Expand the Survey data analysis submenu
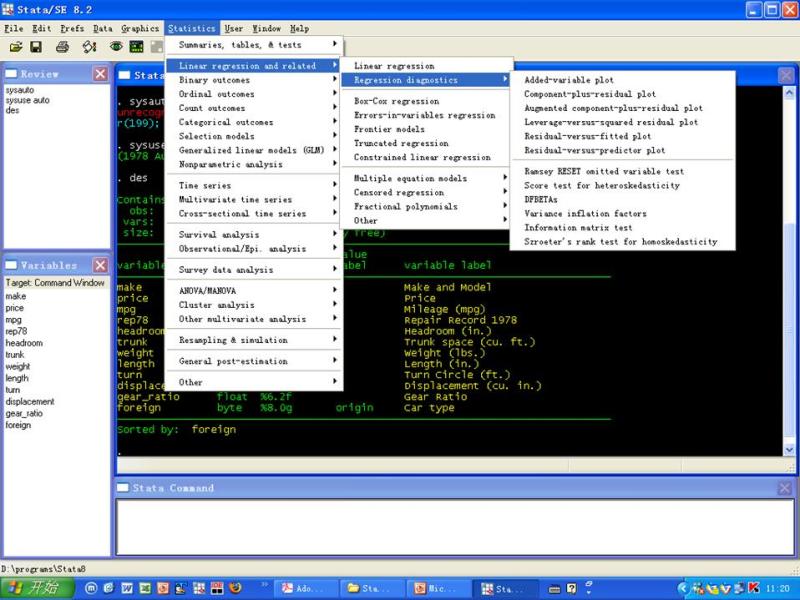 [x=254, y=270]
